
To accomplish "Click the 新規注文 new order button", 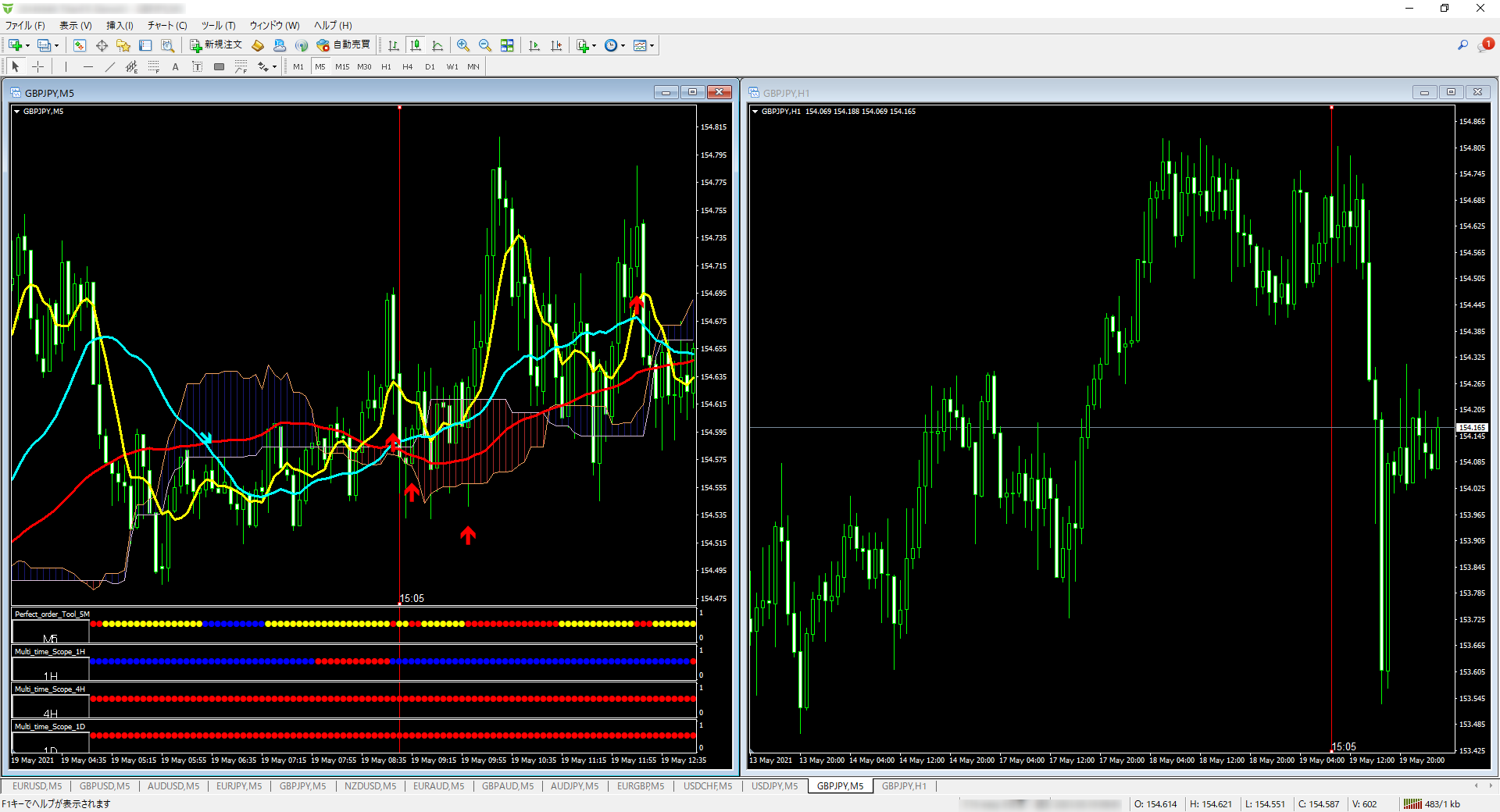I will (x=216, y=45).
